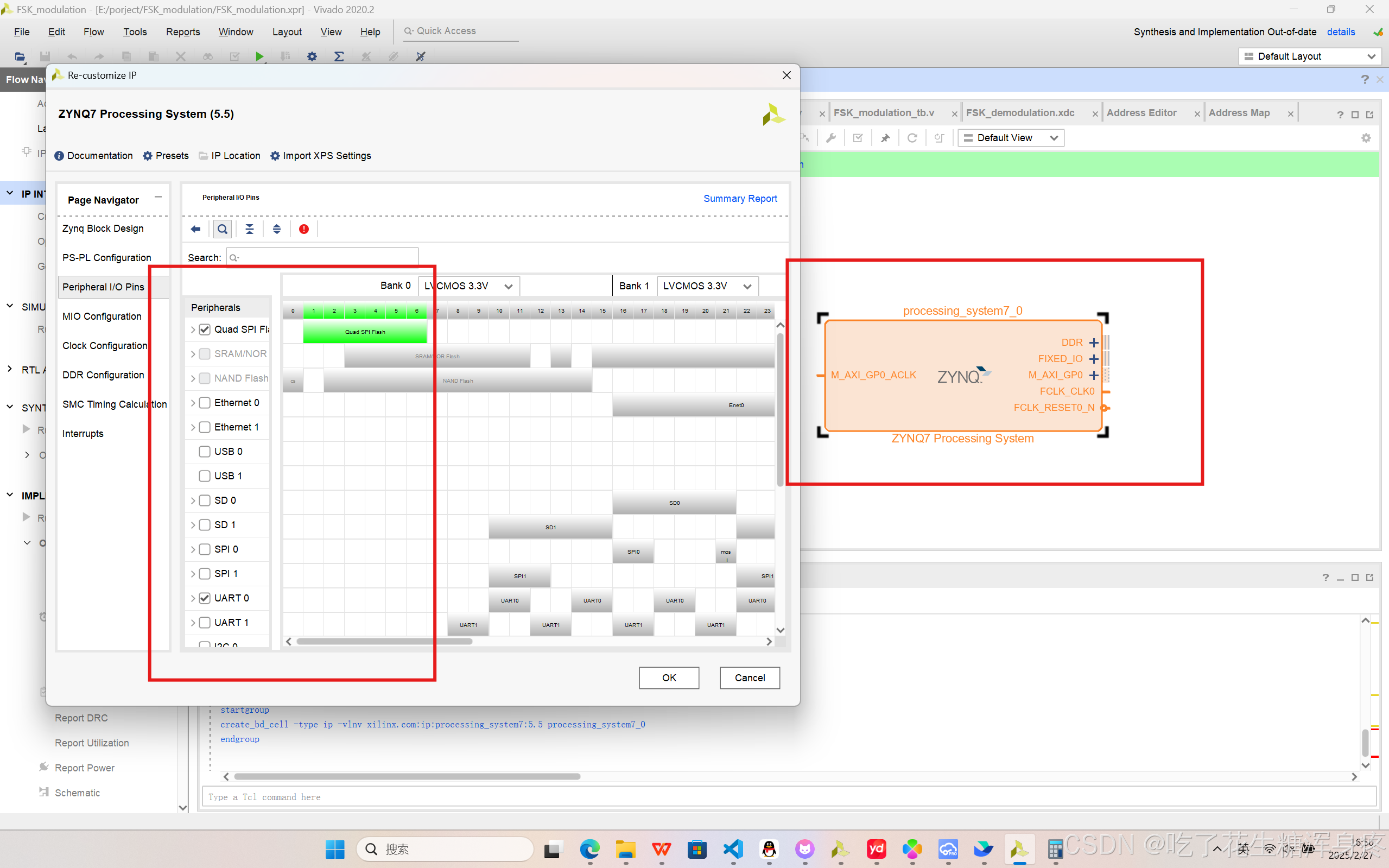Switch to the Address Editor tab
This screenshot has height=868, width=1389.
pos(1141,113)
